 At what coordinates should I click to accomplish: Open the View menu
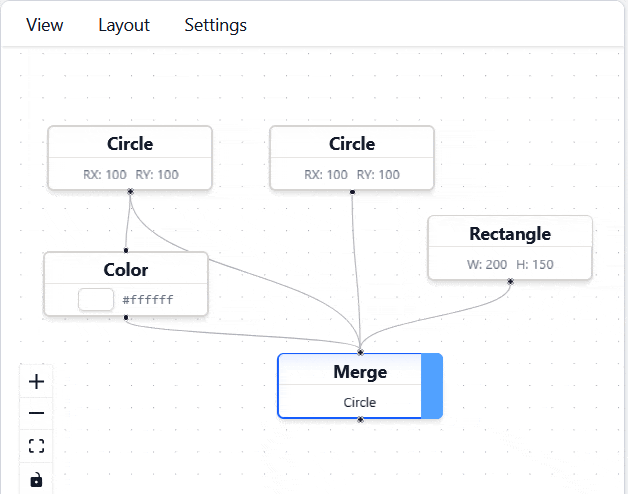pyautogui.click(x=45, y=25)
